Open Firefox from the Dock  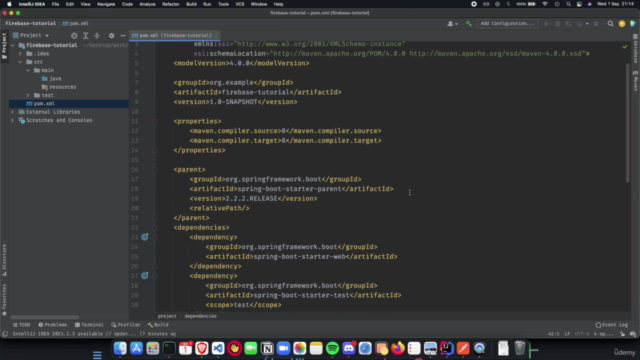[x=398, y=348]
